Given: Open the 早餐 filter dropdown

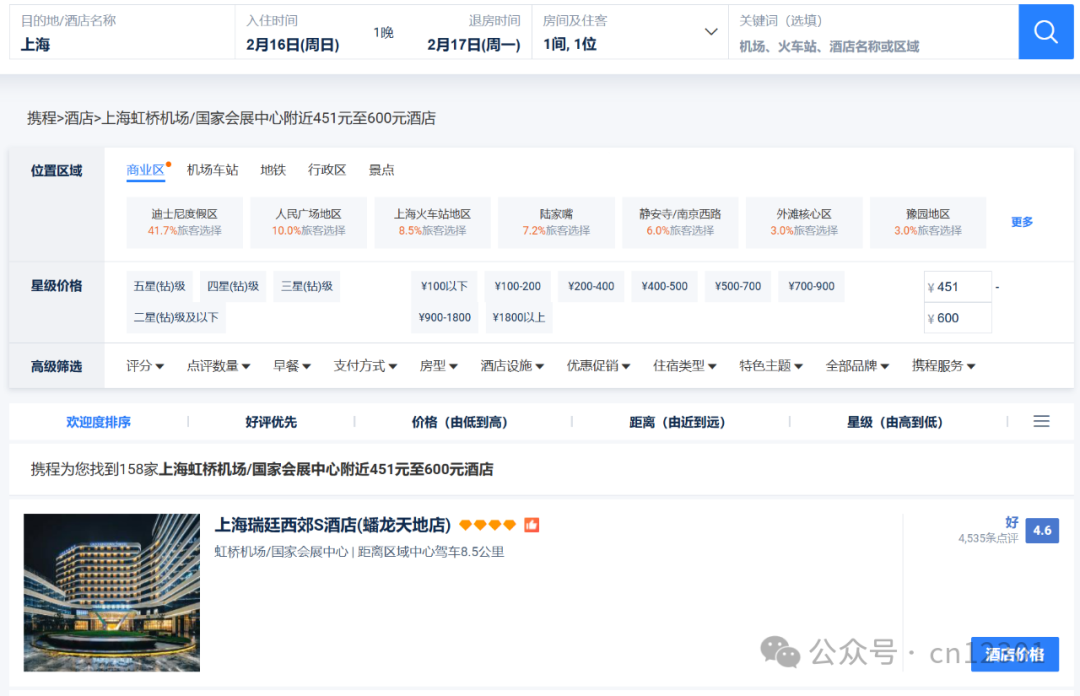Looking at the screenshot, I should pyautogui.click(x=291, y=366).
